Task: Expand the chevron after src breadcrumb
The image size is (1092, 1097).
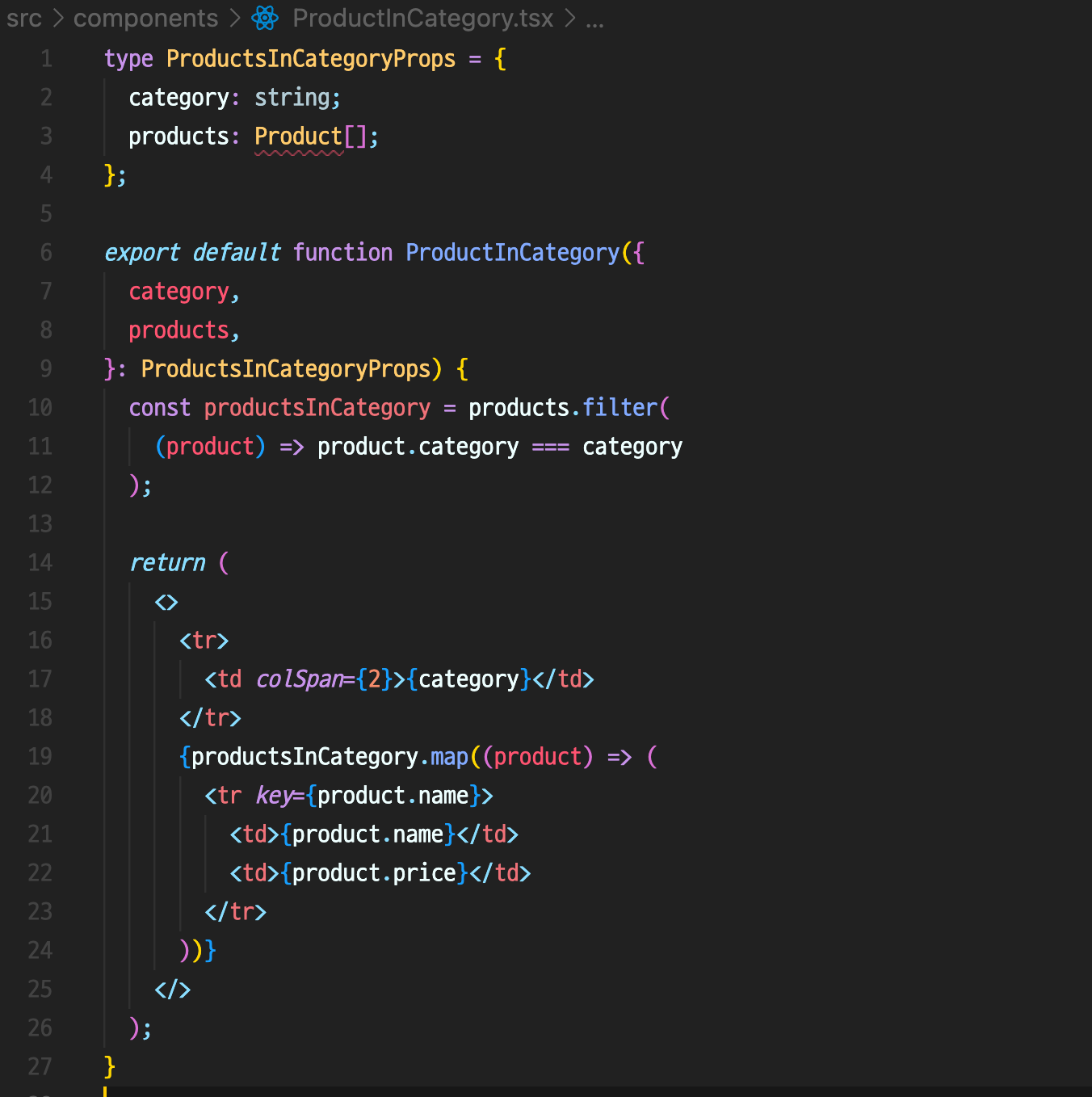Action: click(57, 18)
